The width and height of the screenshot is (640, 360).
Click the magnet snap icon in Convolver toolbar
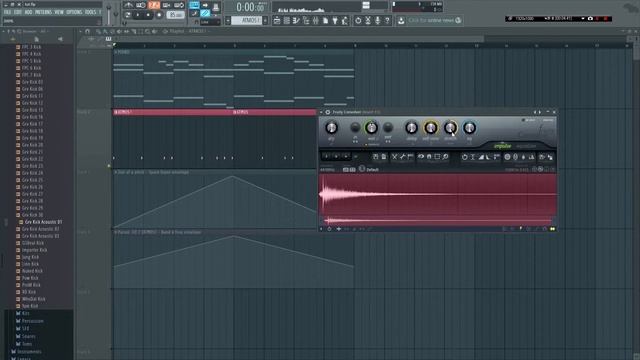[429, 157]
